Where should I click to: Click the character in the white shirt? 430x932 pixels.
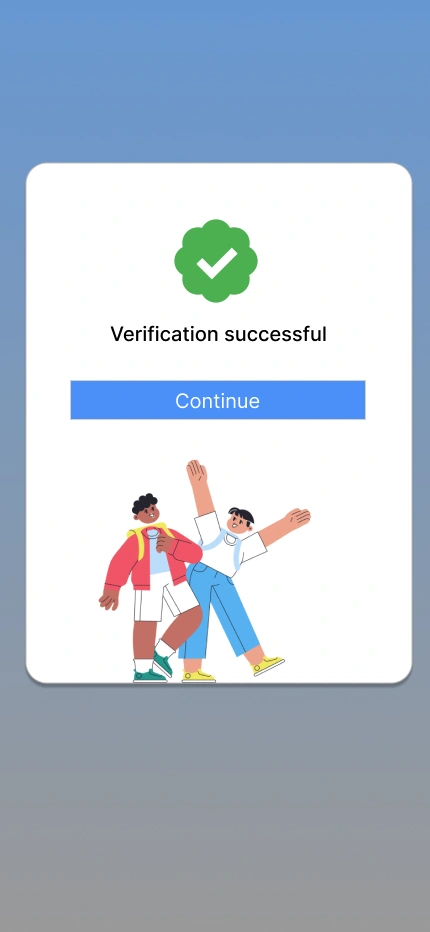click(238, 571)
